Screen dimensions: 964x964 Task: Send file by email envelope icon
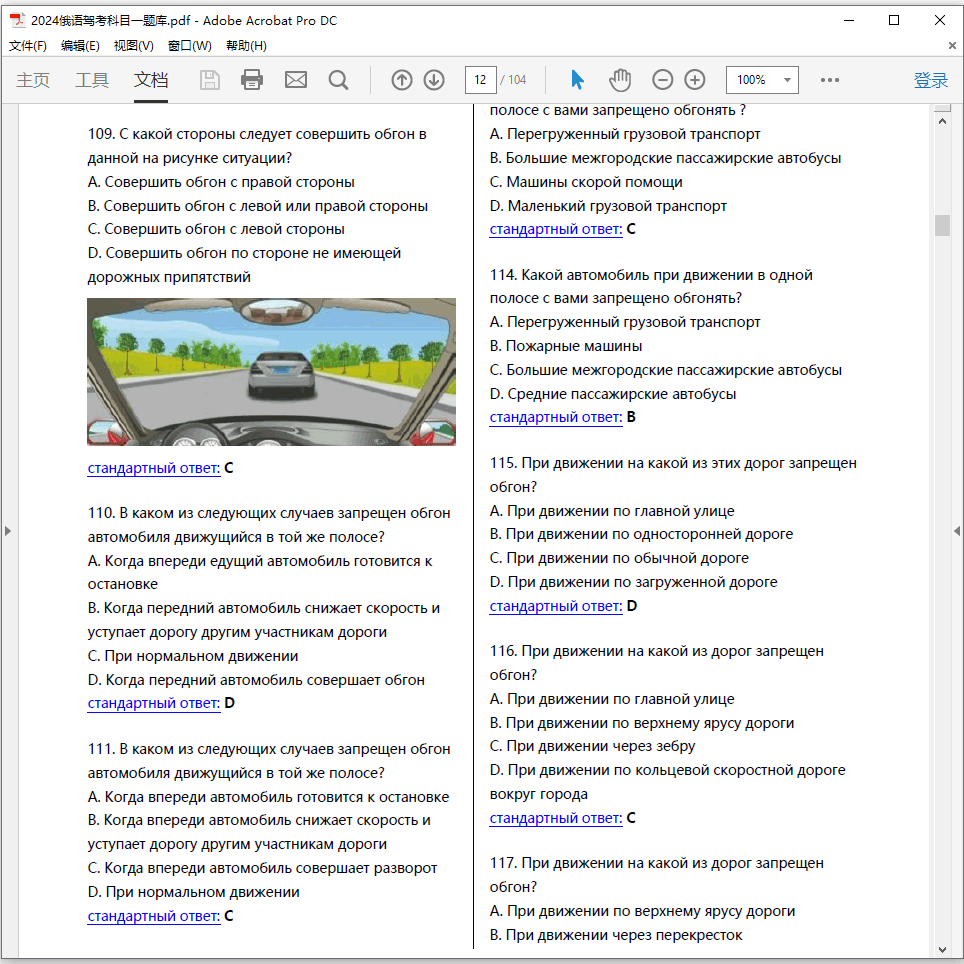tap(295, 80)
